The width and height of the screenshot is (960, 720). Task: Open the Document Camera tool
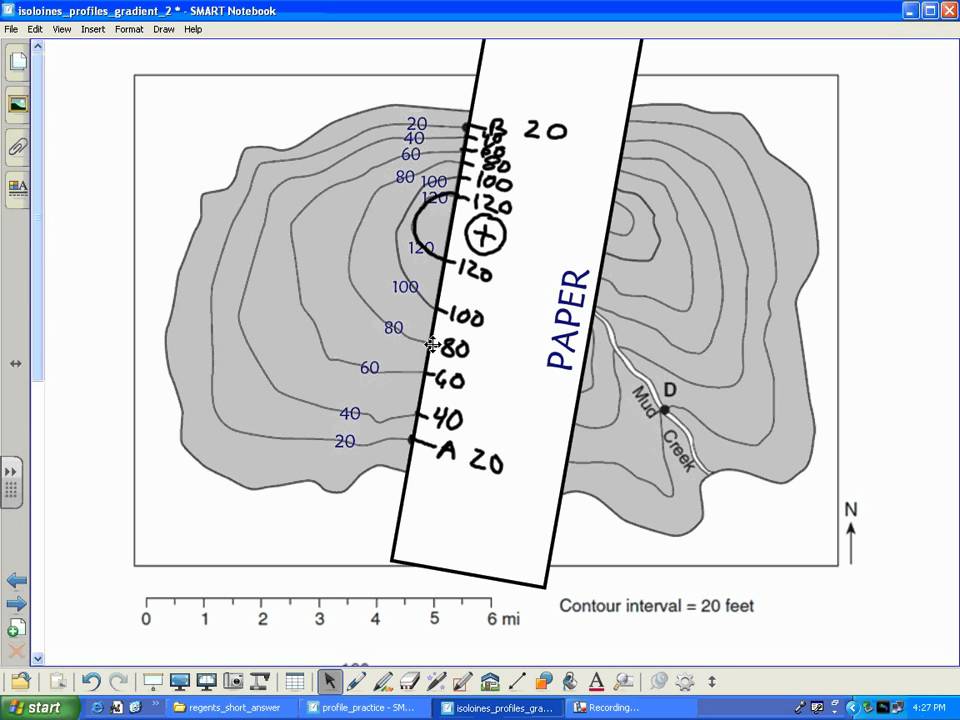pos(260,681)
